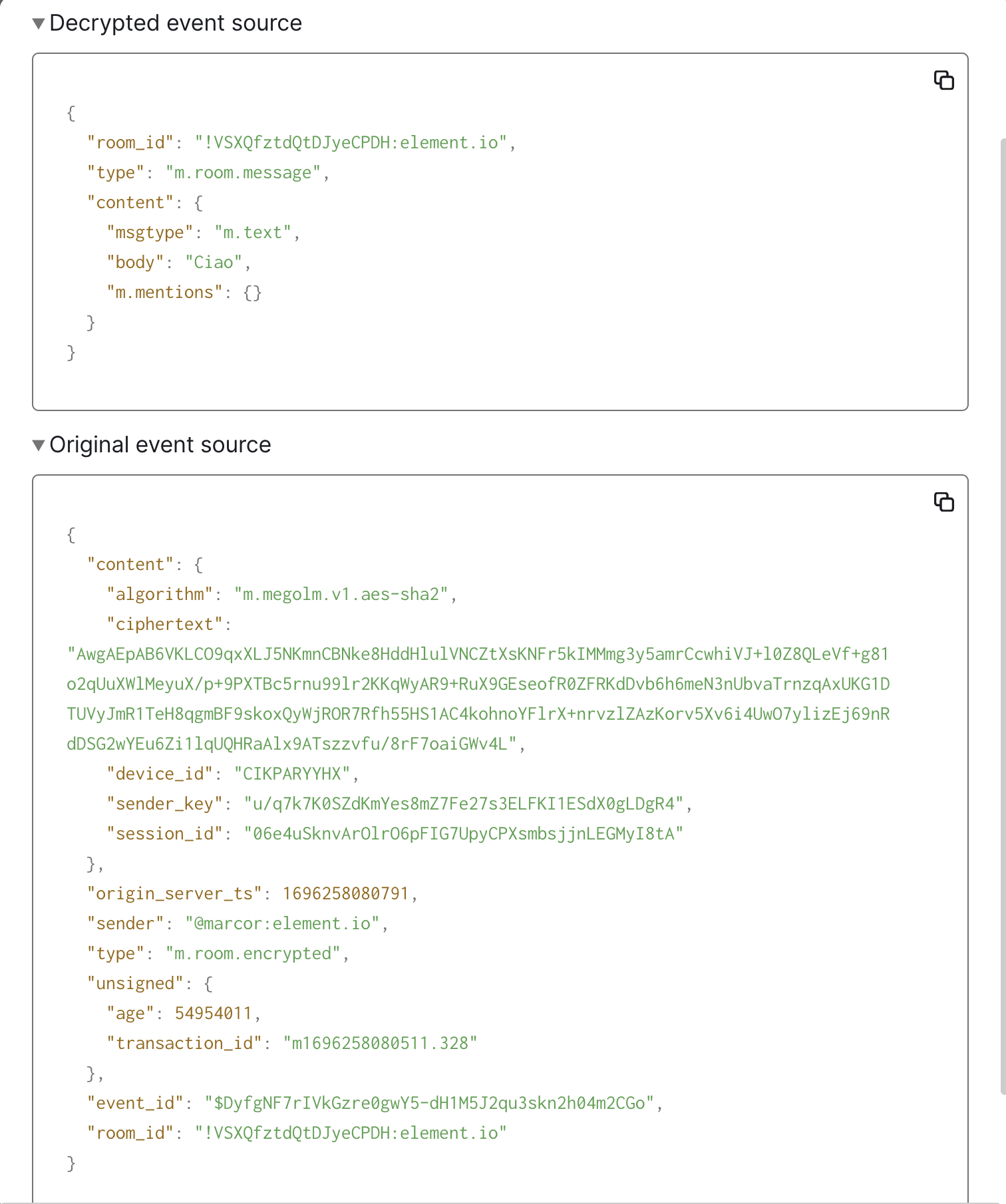
Task: Click the sender_key value
Action: click(464, 804)
